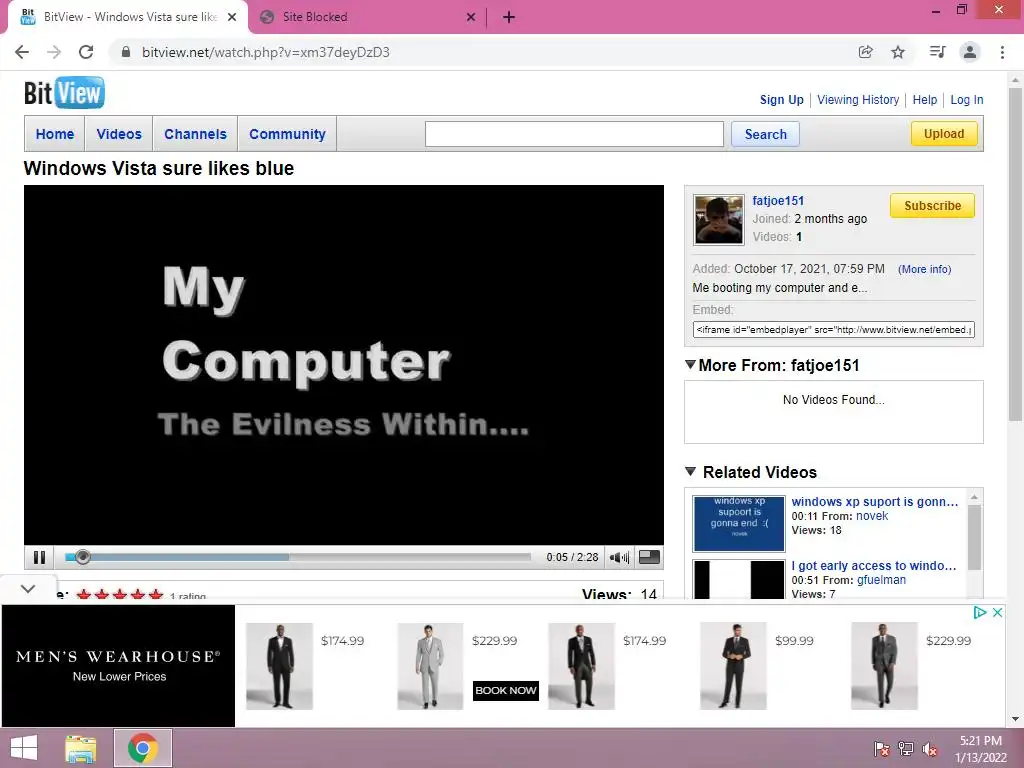
Task: Pause the video with the pause button
Action: click(x=39, y=557)
